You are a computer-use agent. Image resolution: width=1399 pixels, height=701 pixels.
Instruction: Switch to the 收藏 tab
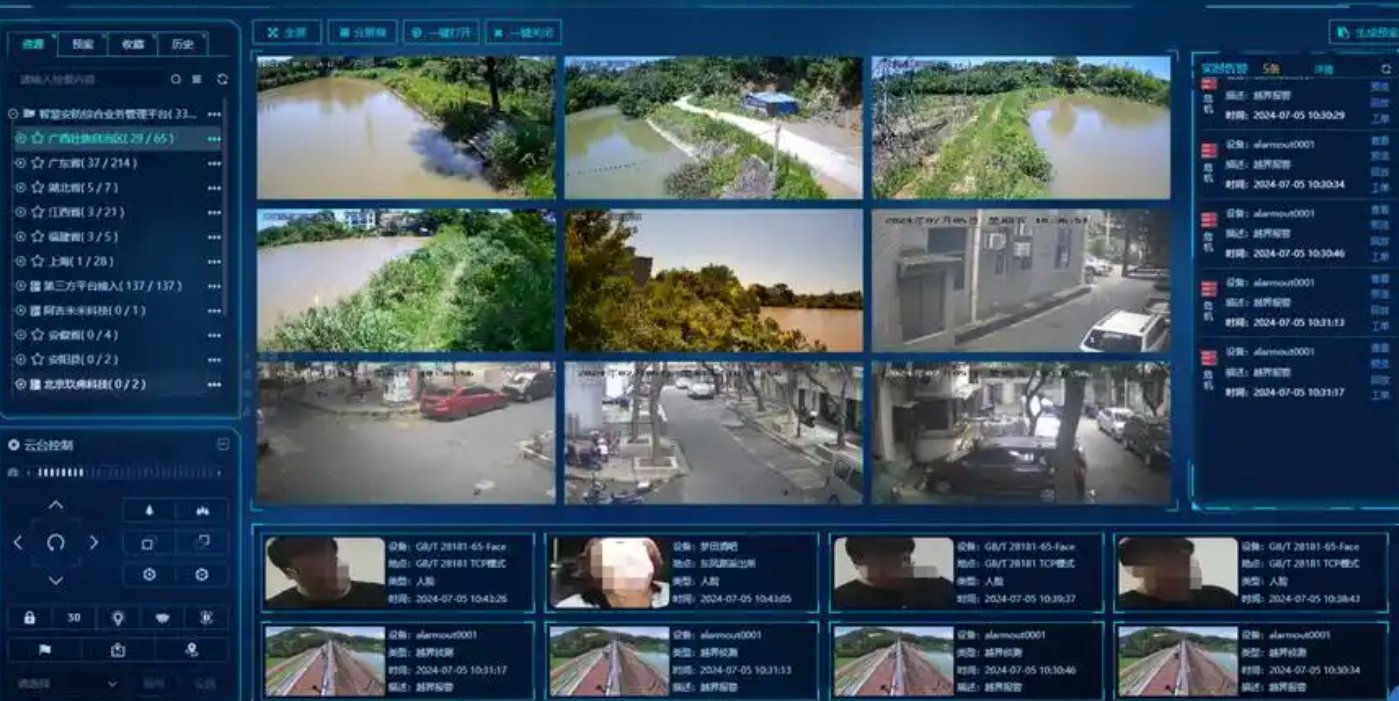tap(132, 44)
